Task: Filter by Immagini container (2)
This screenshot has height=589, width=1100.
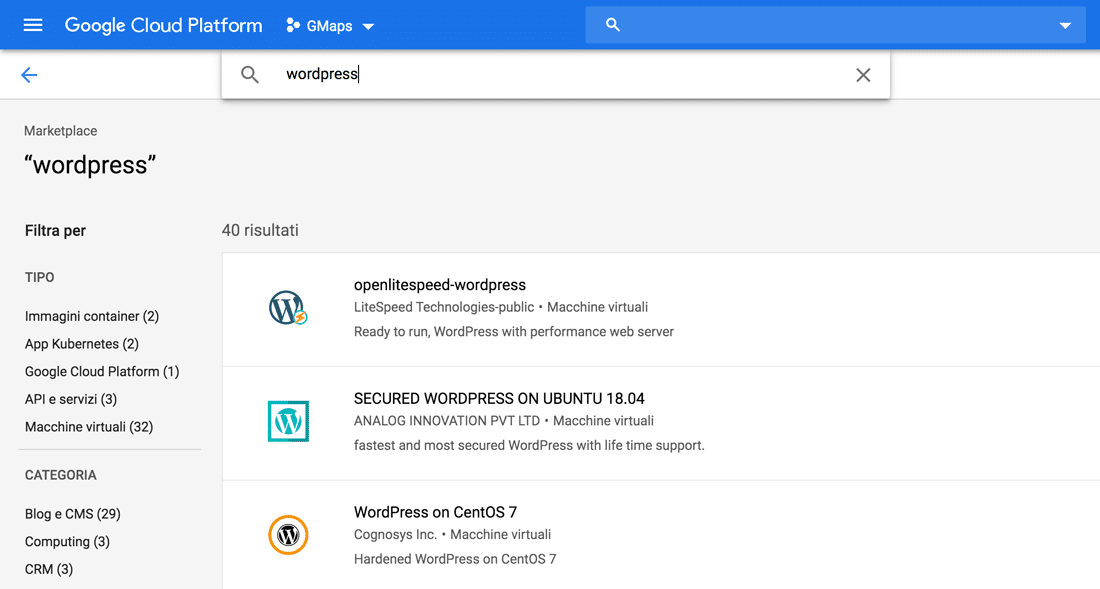Action: (92, 316)
